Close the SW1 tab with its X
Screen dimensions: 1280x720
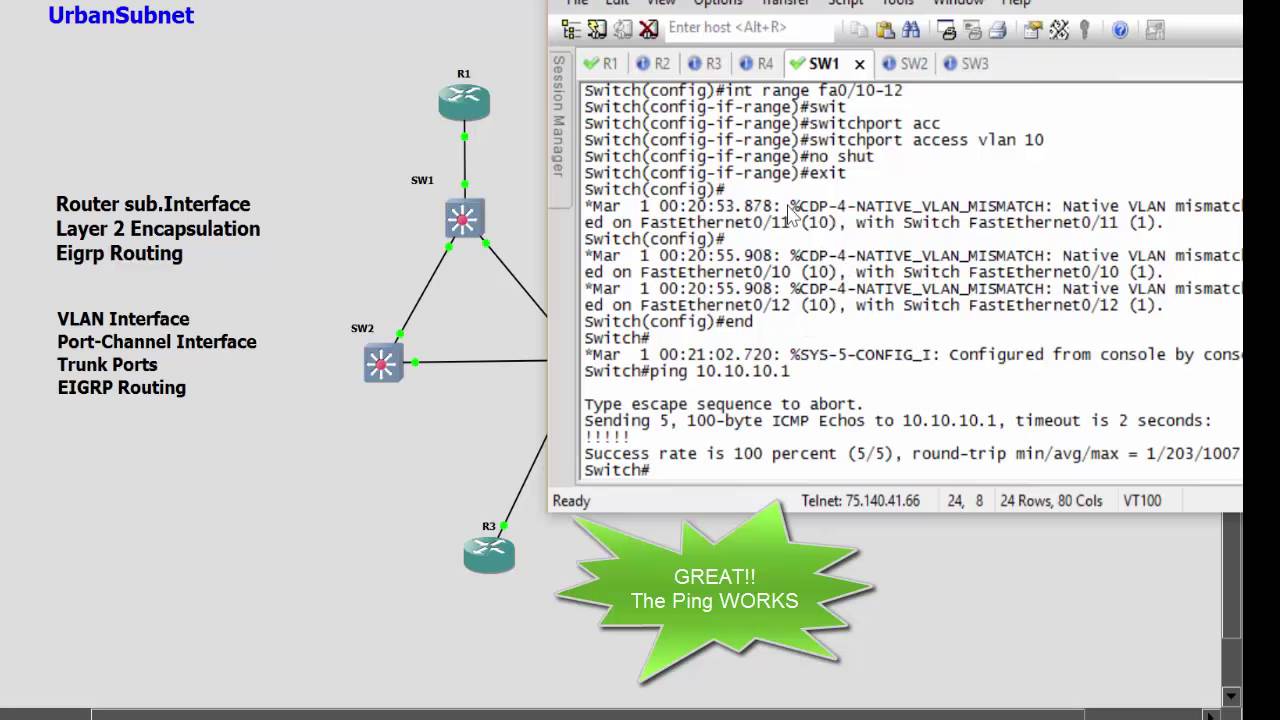(859, 63)
